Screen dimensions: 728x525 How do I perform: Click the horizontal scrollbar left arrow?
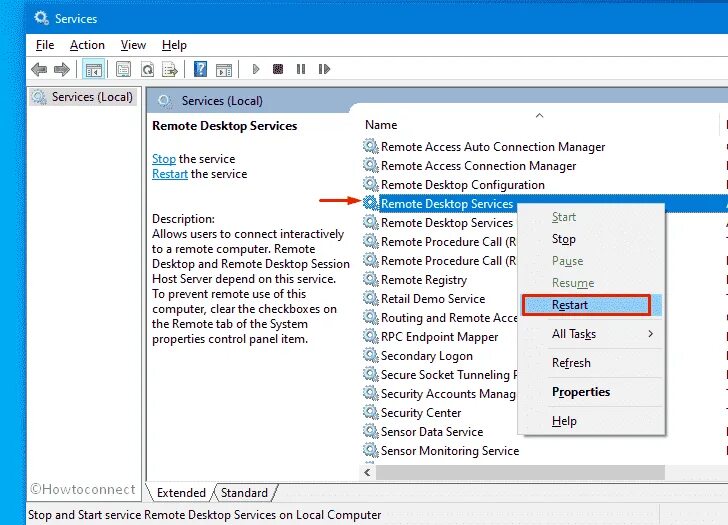368,472
